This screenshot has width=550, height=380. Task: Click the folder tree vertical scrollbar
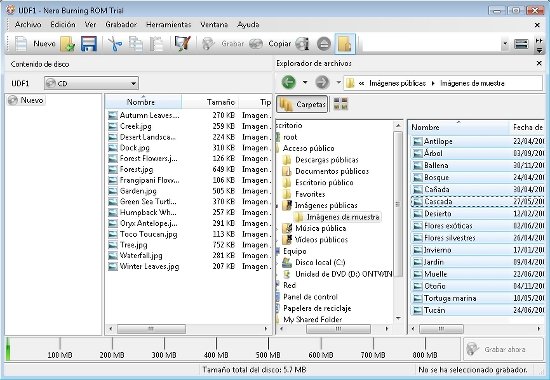pyautogui.click(x=398, y=204)
